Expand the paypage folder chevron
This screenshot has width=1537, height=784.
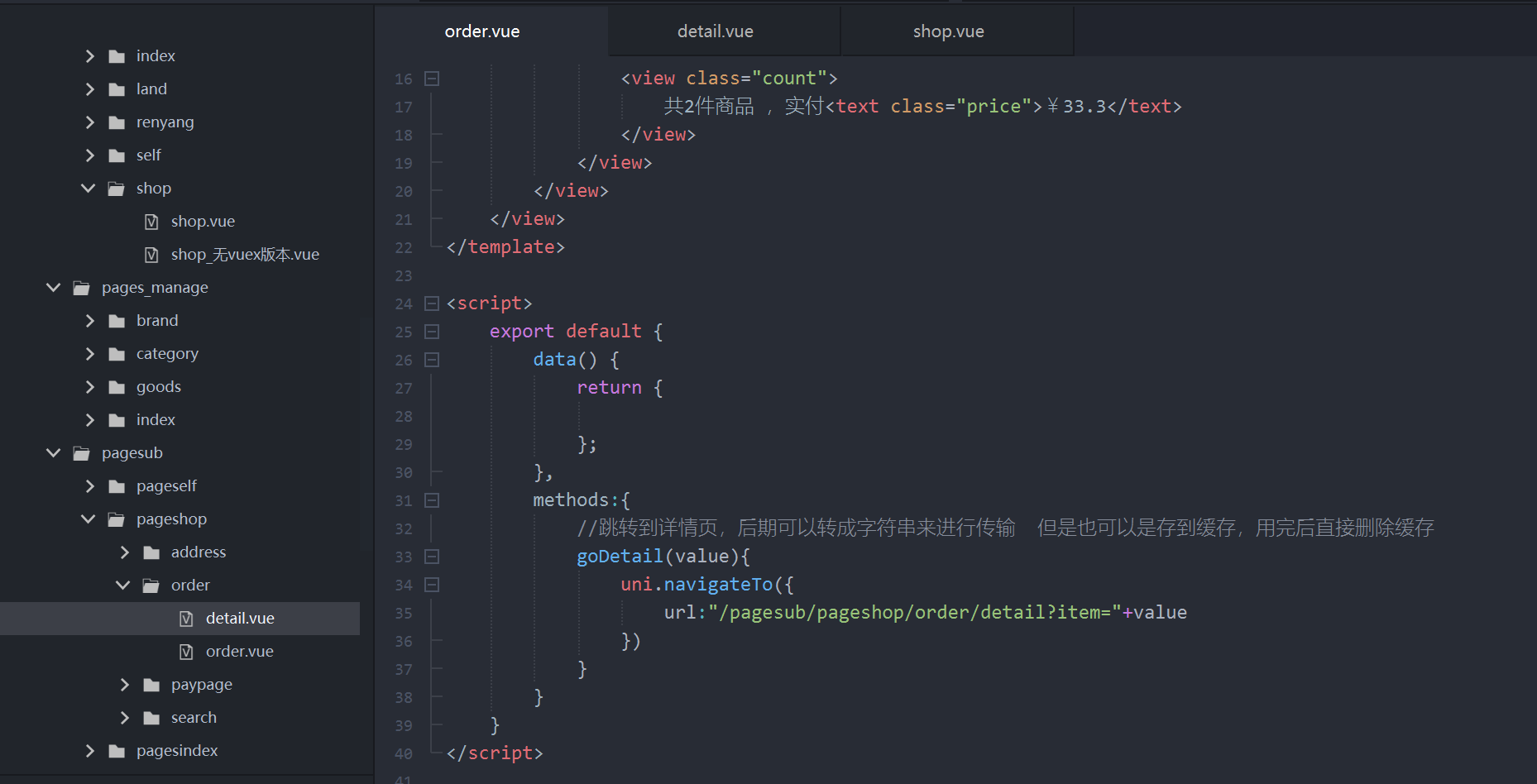(125, 685)
